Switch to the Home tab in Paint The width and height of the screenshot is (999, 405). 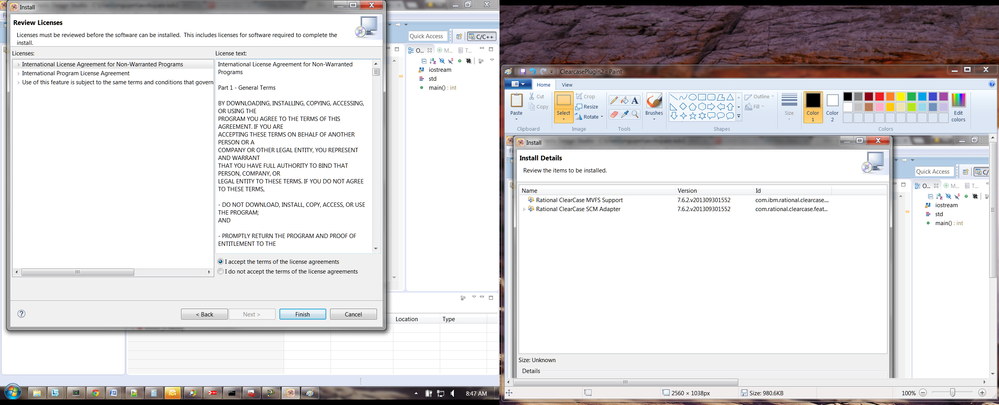(543, 84)
